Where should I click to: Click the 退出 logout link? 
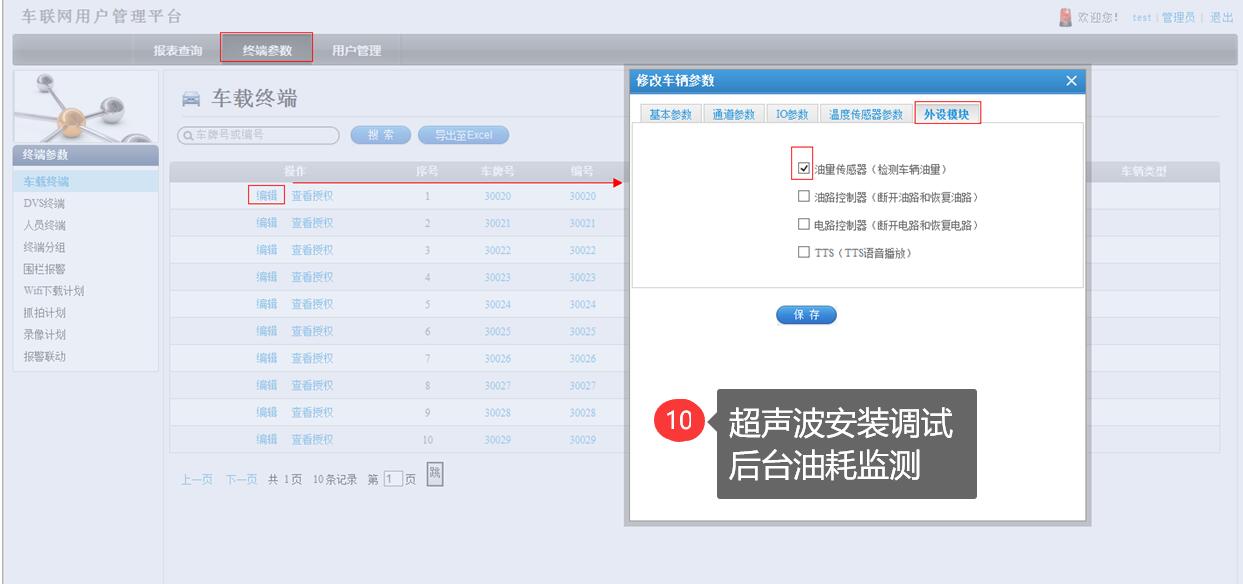tap(1221, 18)
